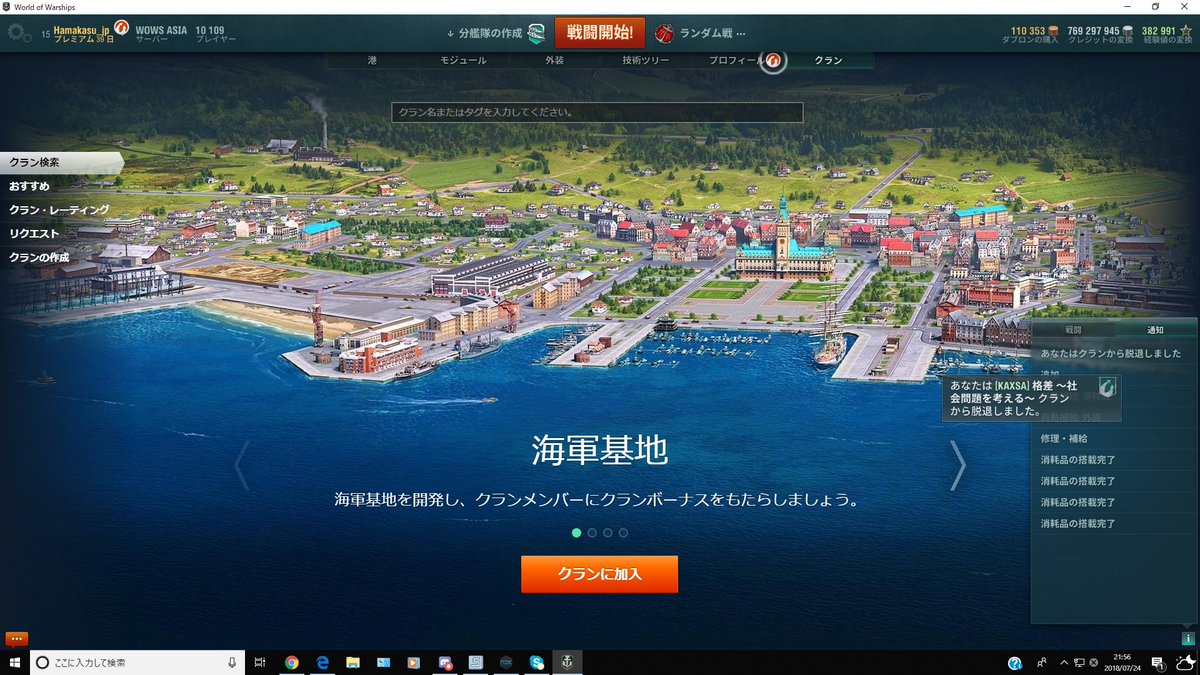
Task: Open the プロフィール tab
Action: [737, 60]
